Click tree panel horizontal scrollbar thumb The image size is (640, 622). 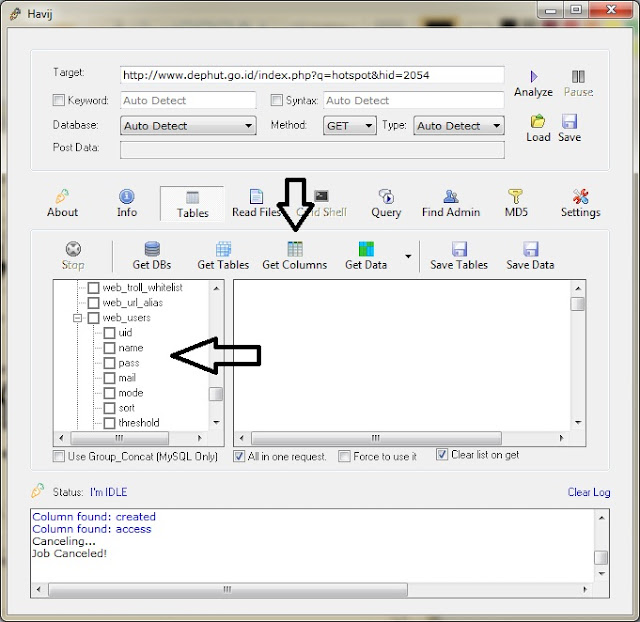point(119,438)
